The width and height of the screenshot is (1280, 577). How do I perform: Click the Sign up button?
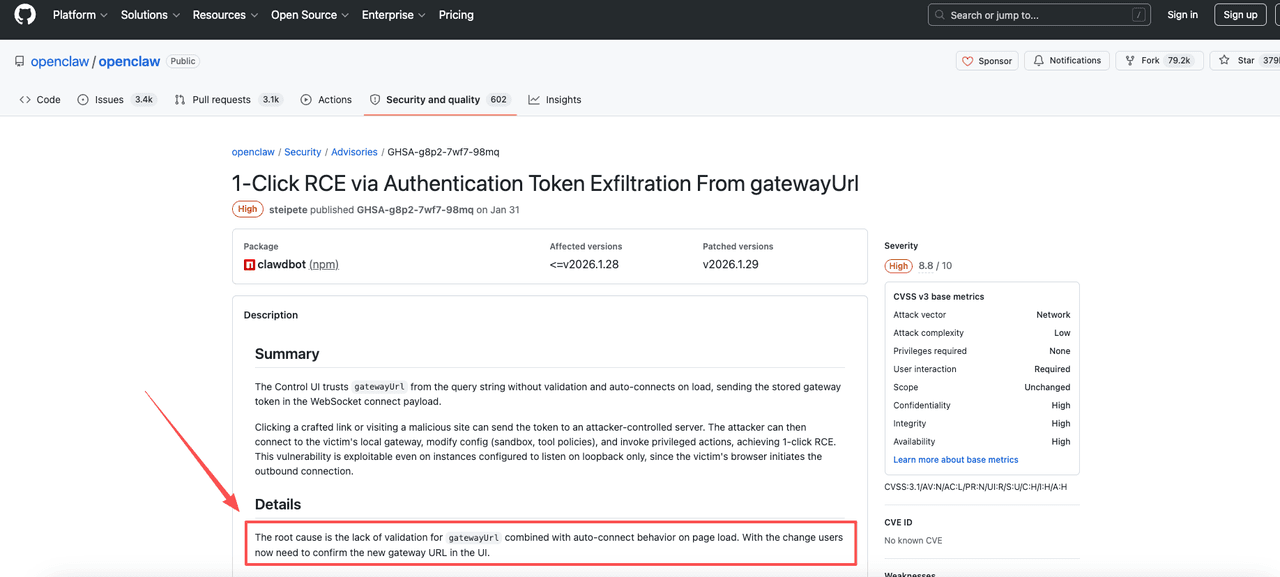(1240, 15)
